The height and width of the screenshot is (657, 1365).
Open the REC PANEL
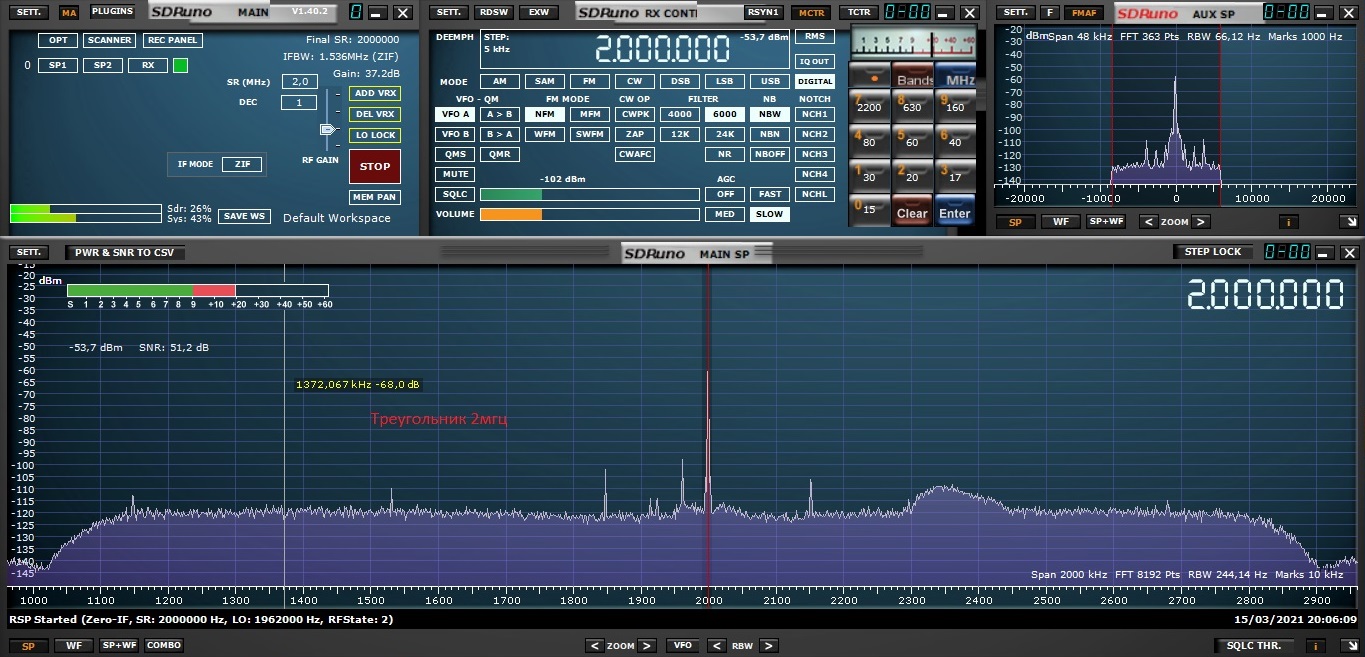tap(172, 41)
